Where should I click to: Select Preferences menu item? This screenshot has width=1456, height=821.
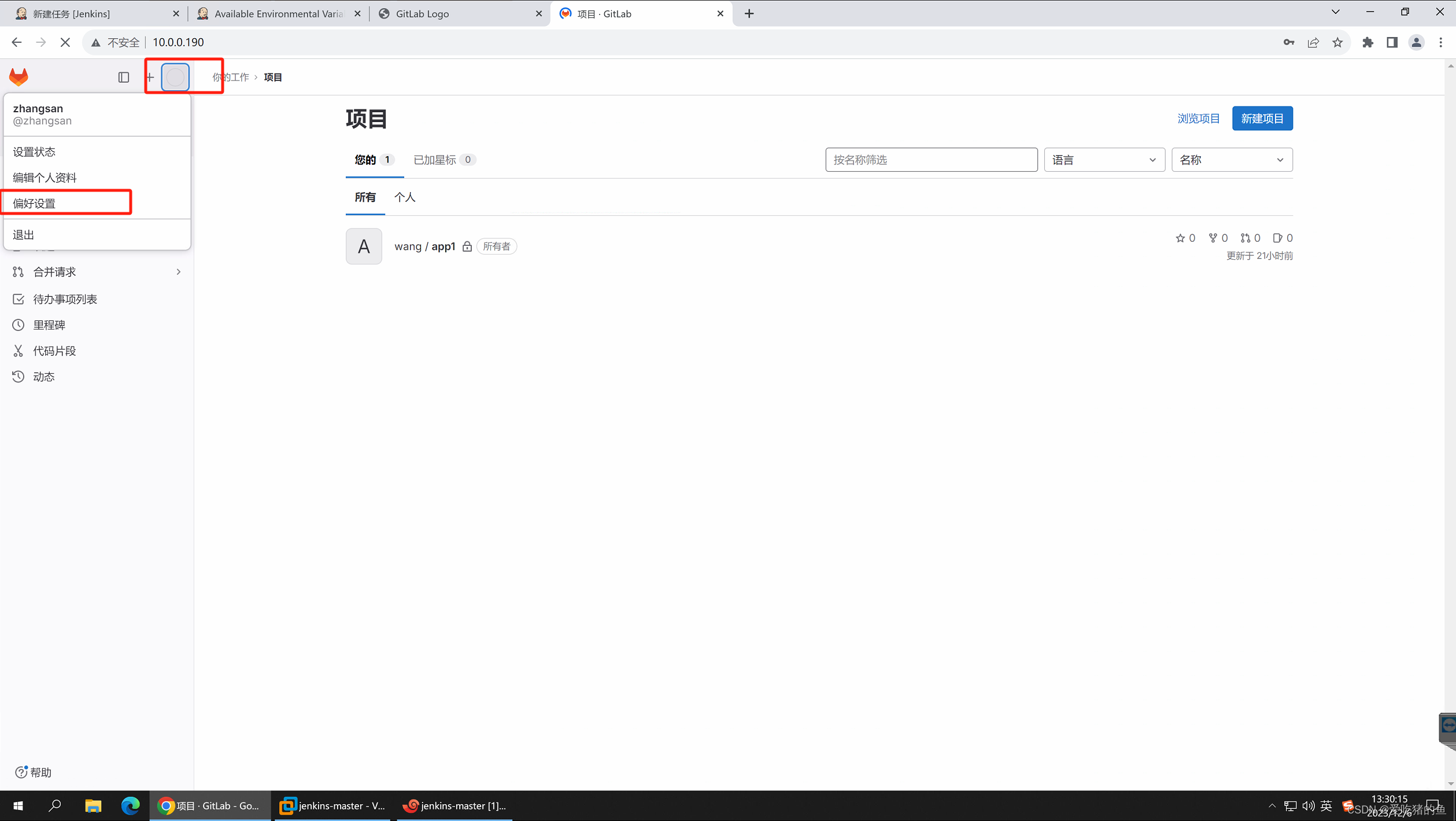coord(97,204)
